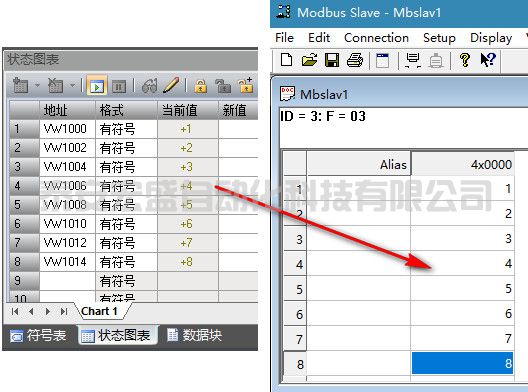The height and width of the screenshot is (392, 528).
Task: Click the force lock icon
Action: pyautogui.click(x=200, y=86)
